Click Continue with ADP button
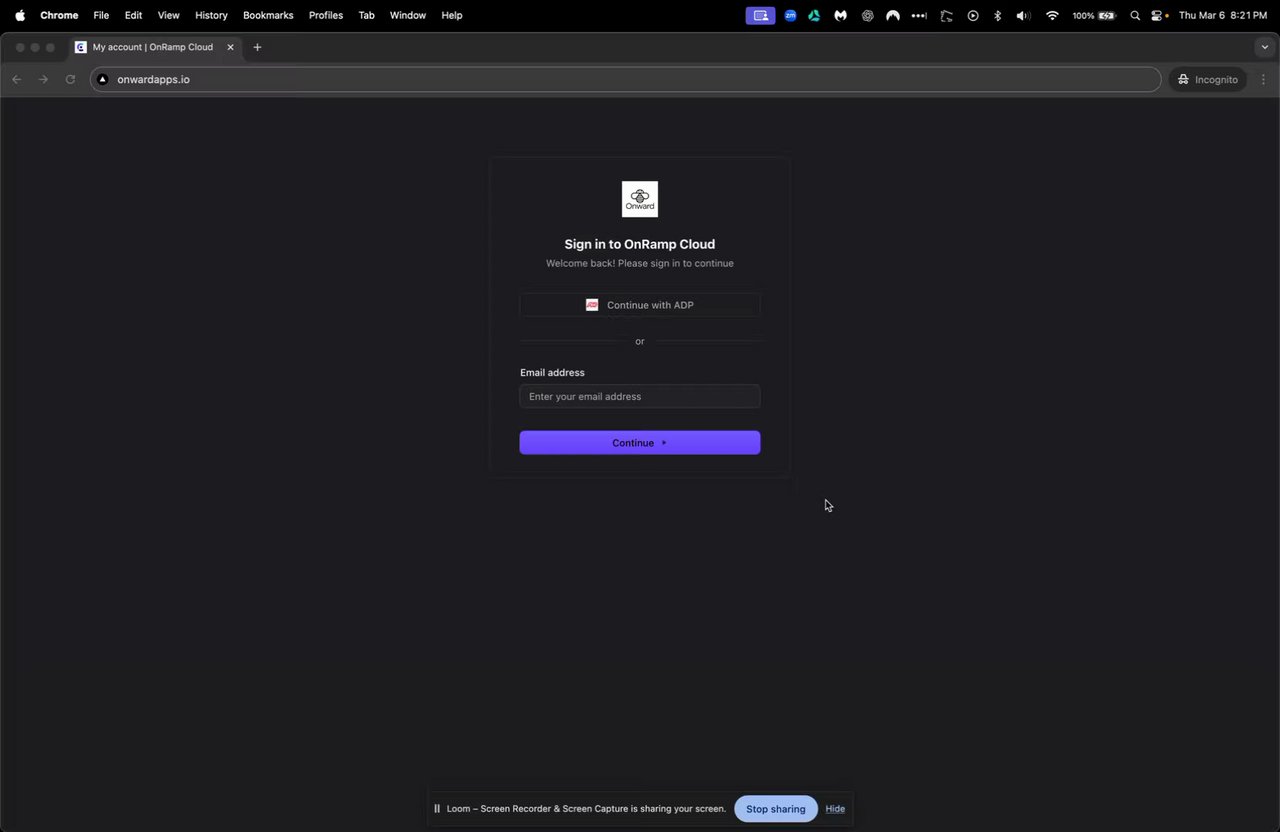This screenshot has width=1280, height=832. [x=640, y=305]
